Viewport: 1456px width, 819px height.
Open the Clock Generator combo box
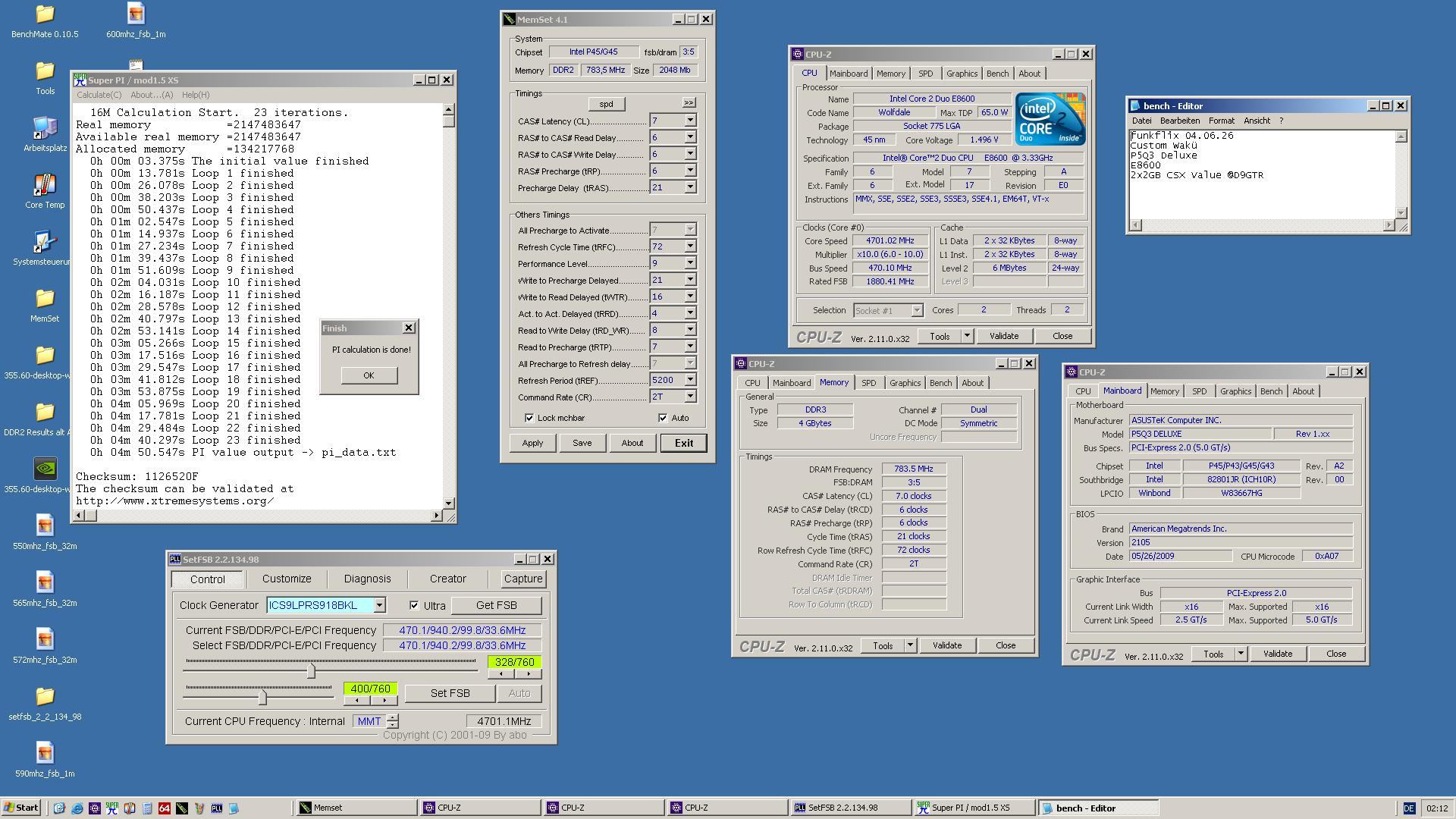point(379,605)
